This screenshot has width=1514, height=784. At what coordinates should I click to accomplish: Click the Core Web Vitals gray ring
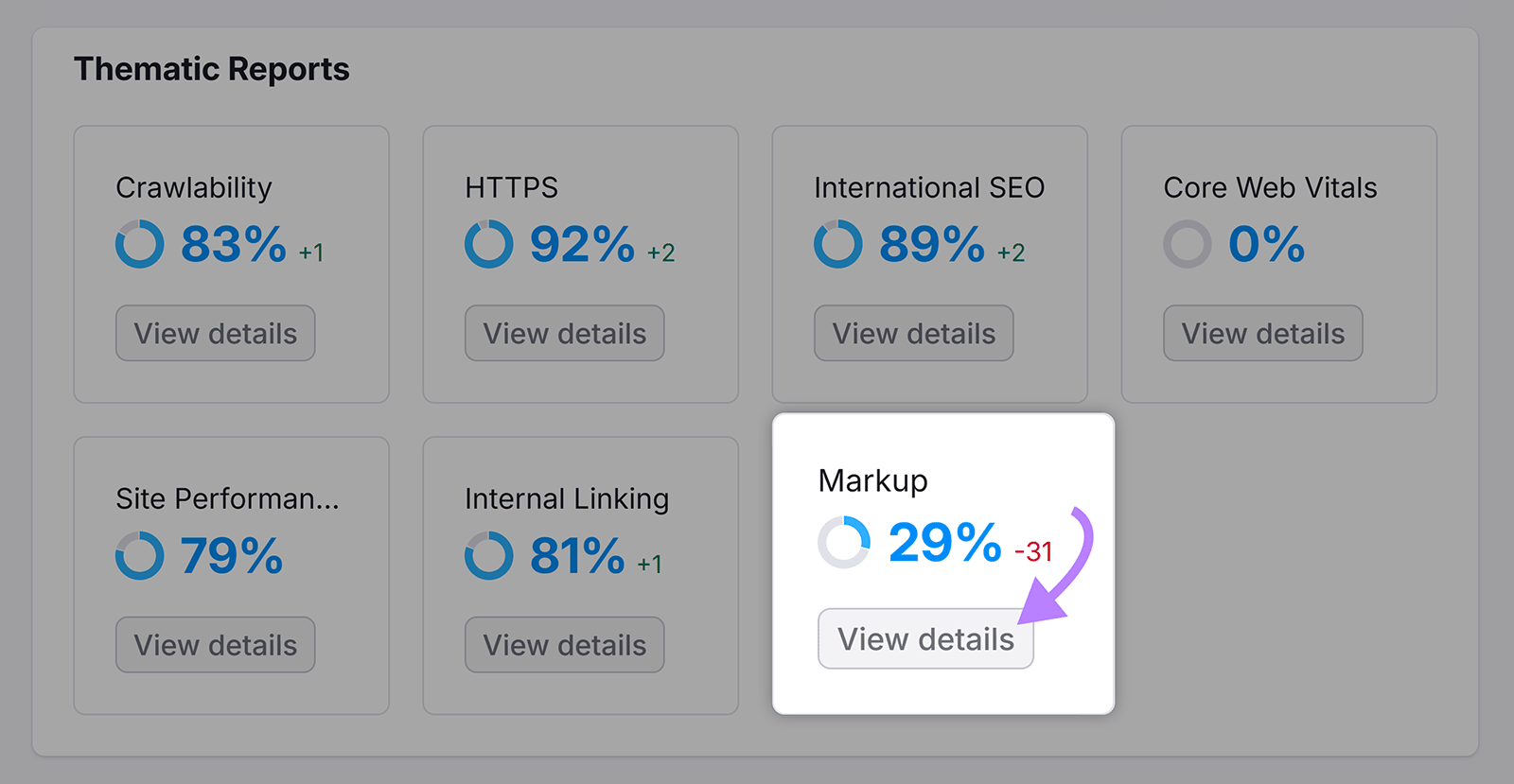click(1188, 244)
